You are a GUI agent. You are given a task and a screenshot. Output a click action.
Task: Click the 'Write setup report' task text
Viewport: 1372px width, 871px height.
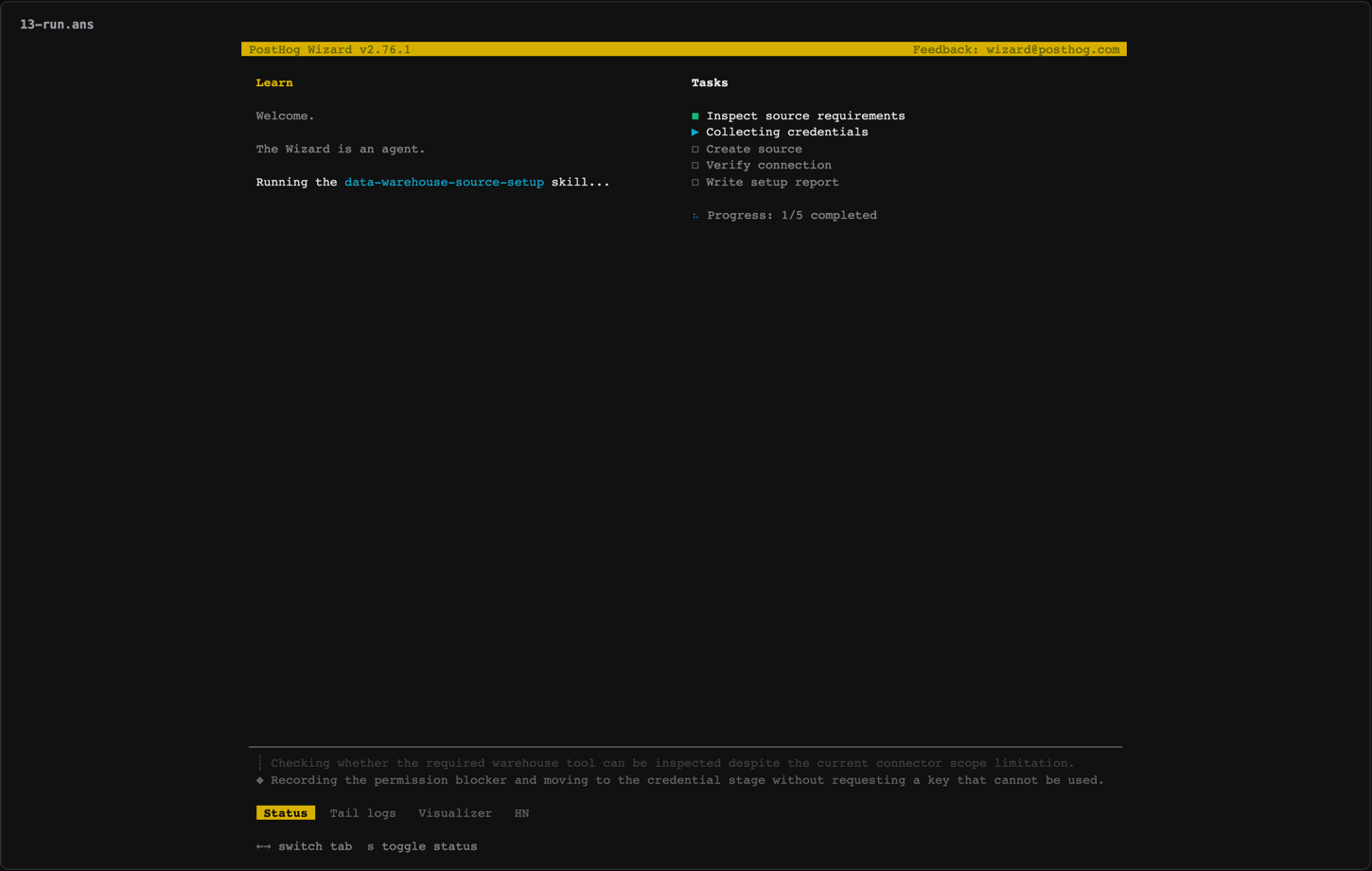772,182
